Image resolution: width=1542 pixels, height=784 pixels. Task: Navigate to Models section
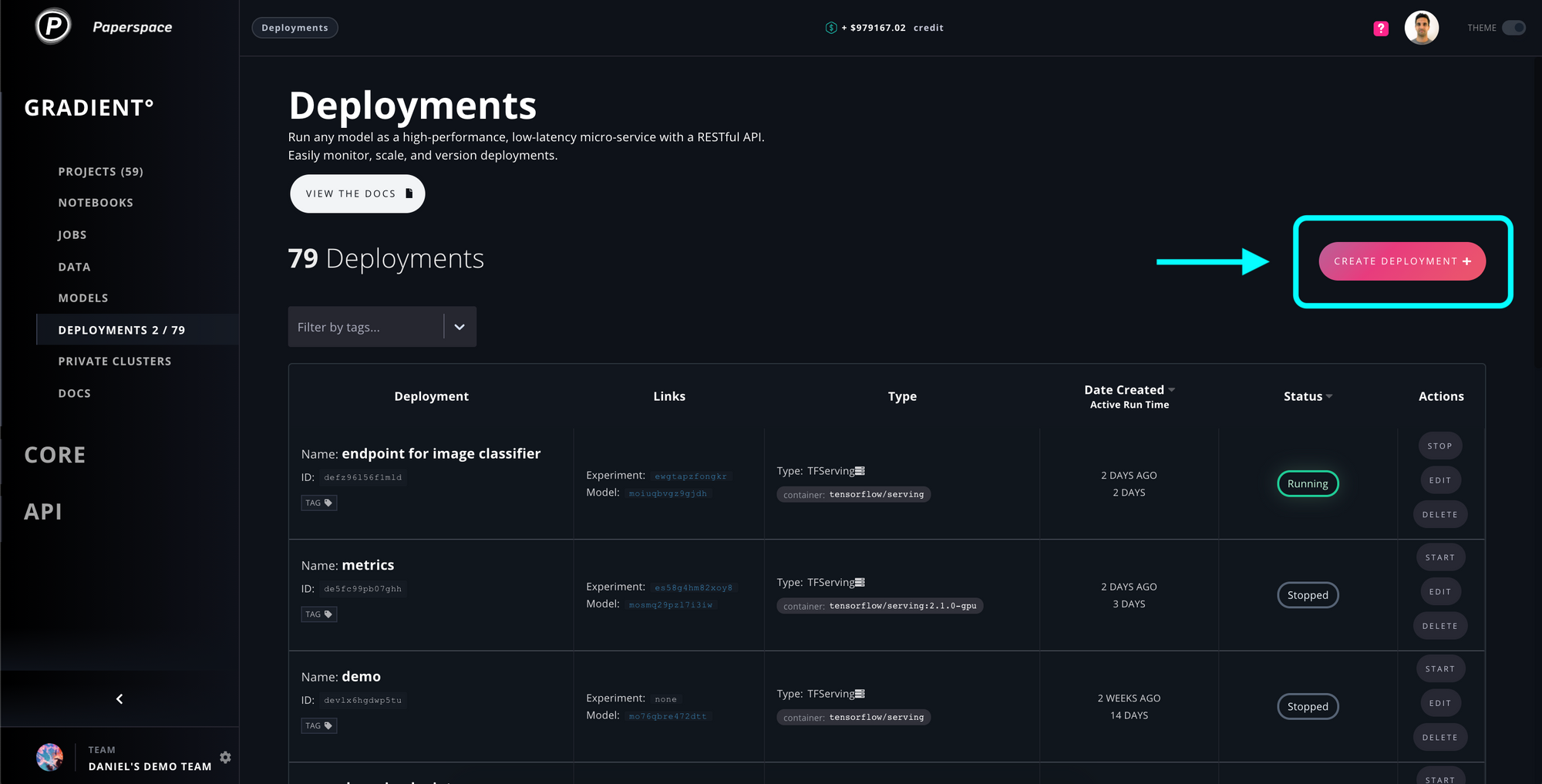[83, 298]
